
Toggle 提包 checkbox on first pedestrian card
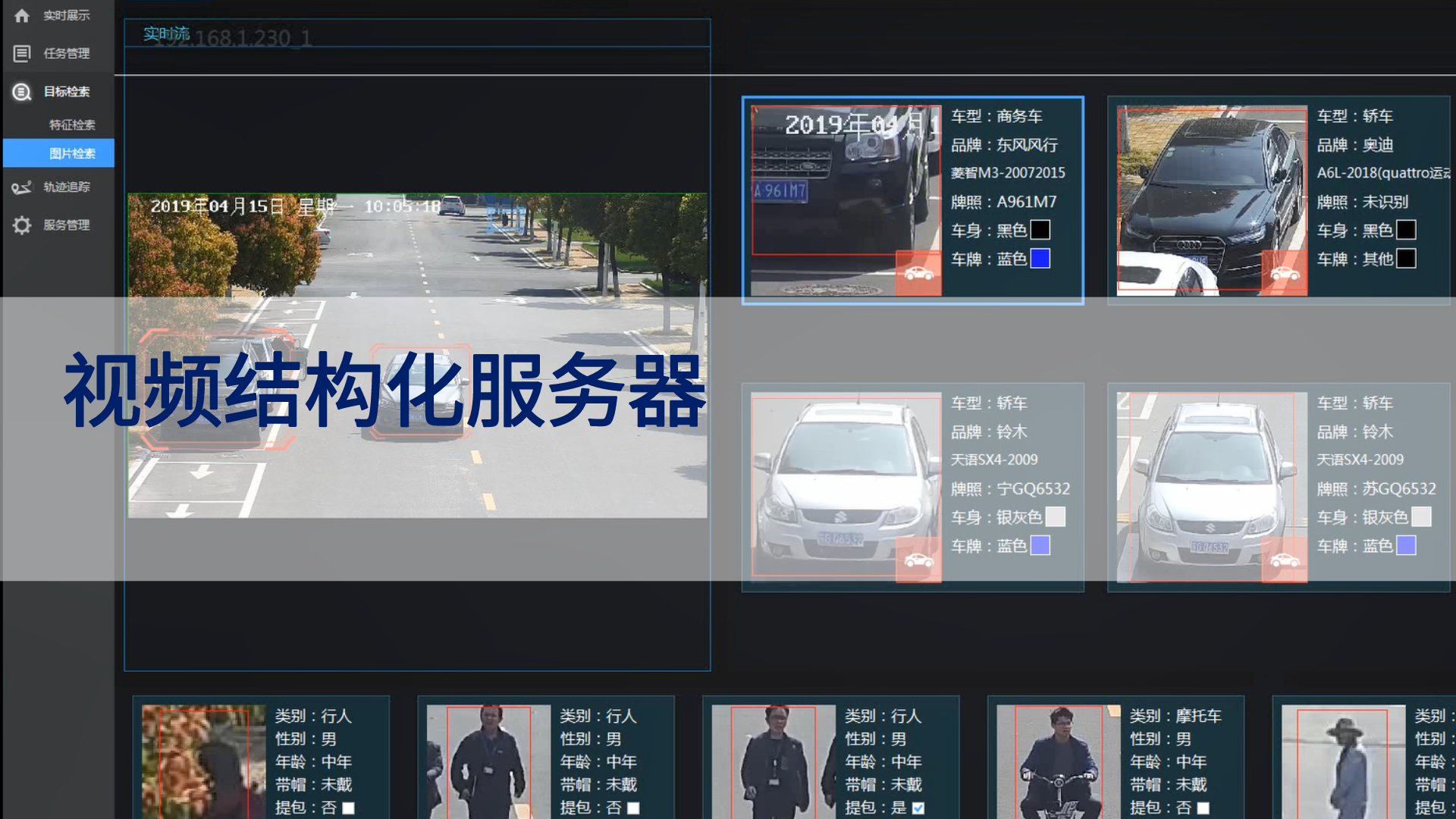(x=348, y=808)
